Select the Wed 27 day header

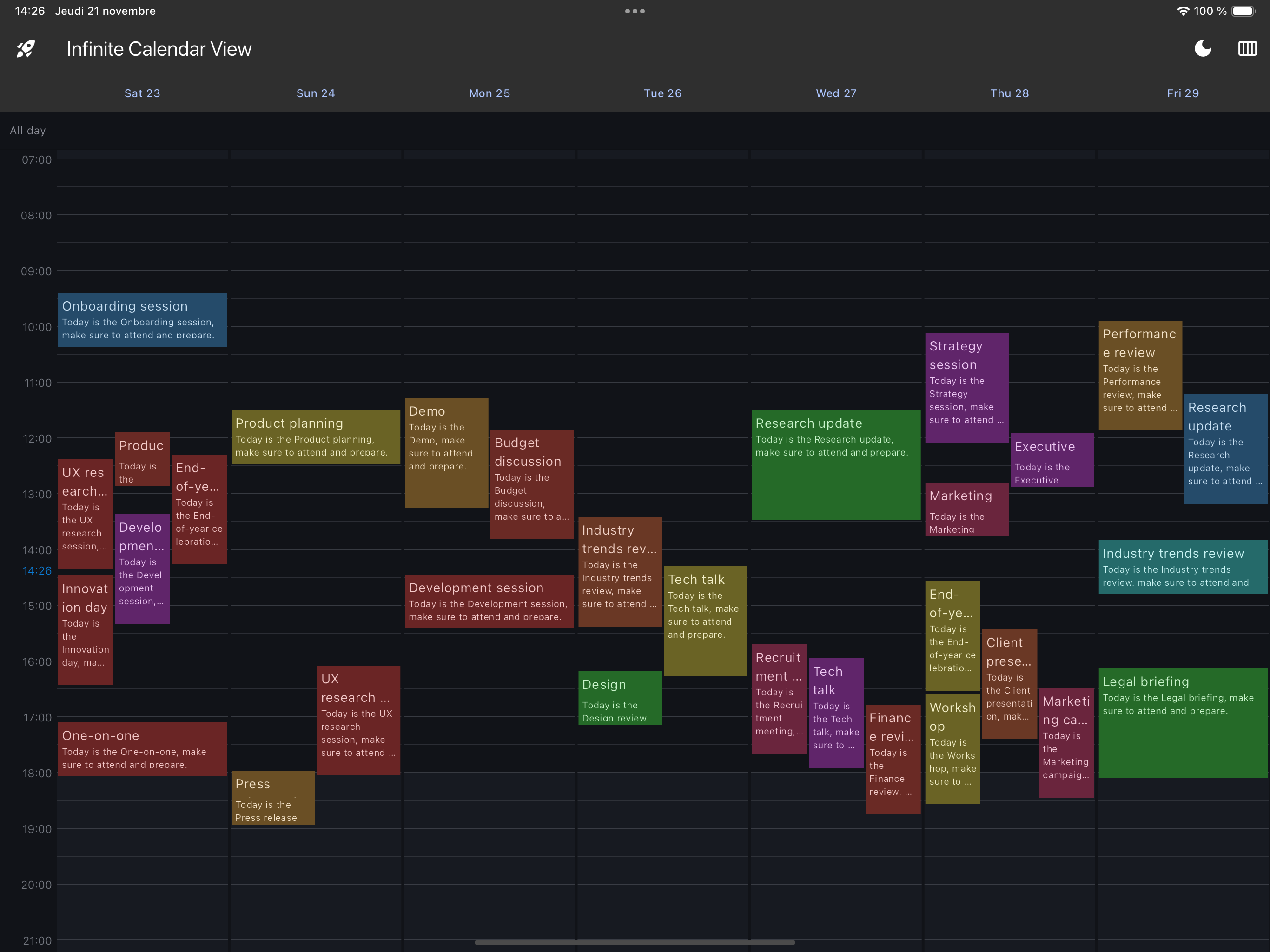(836, 93)
